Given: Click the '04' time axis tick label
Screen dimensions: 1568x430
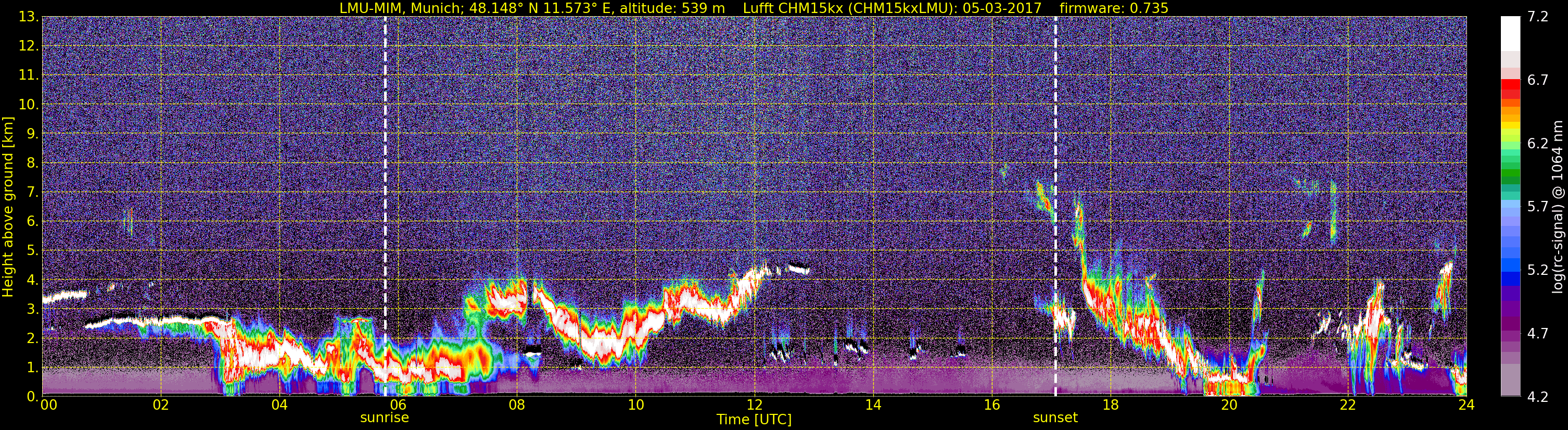Looking at the screenshot, I should (279, 405).
